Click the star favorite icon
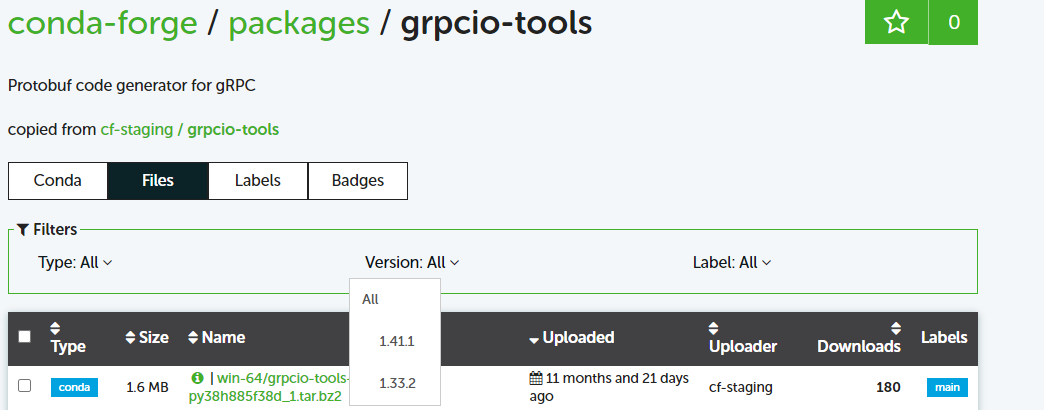1044x410 pixels. pyautogui.click(x=896, y=22)
